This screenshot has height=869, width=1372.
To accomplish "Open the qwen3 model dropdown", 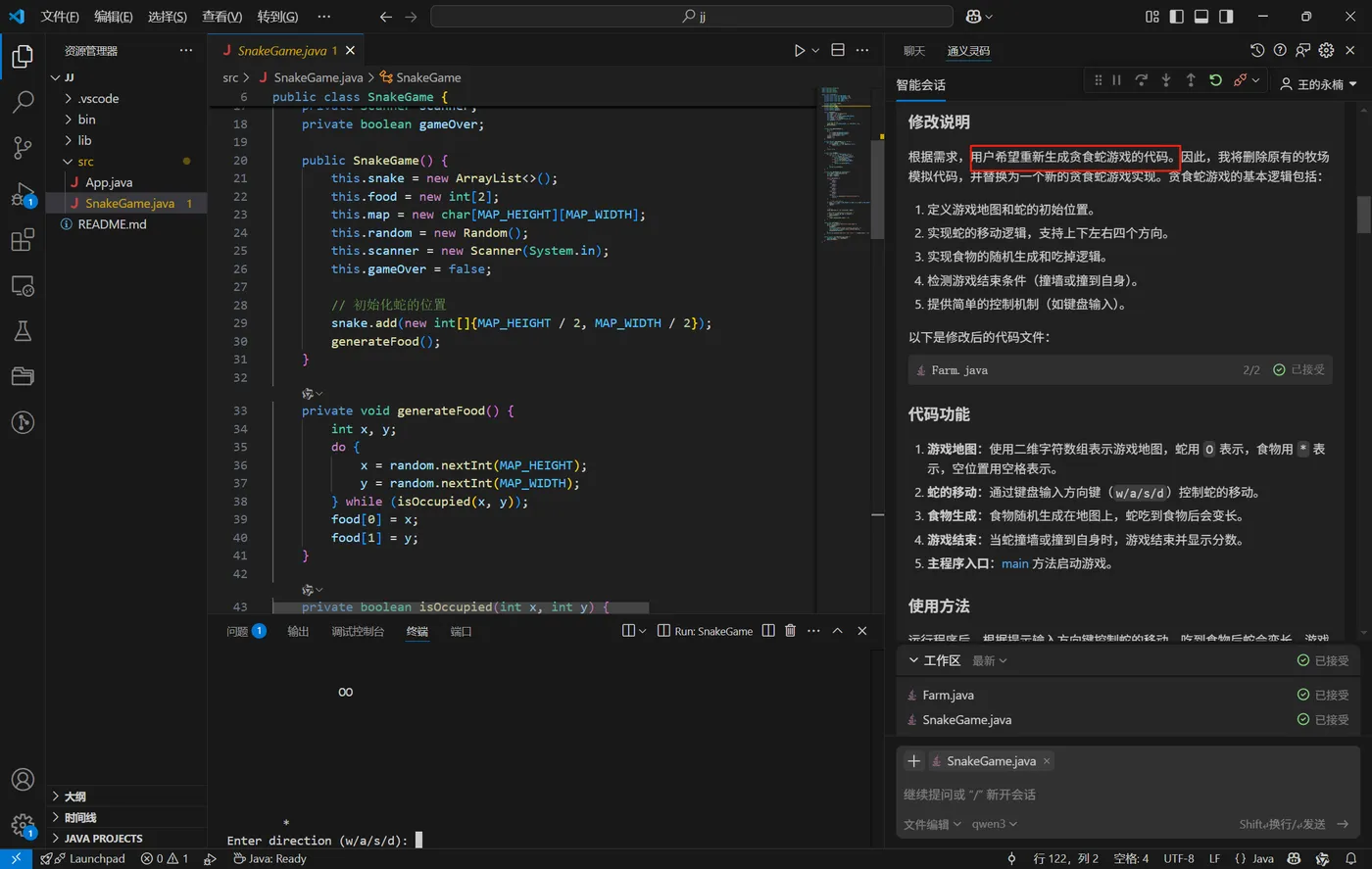I will tap(995, 824).
